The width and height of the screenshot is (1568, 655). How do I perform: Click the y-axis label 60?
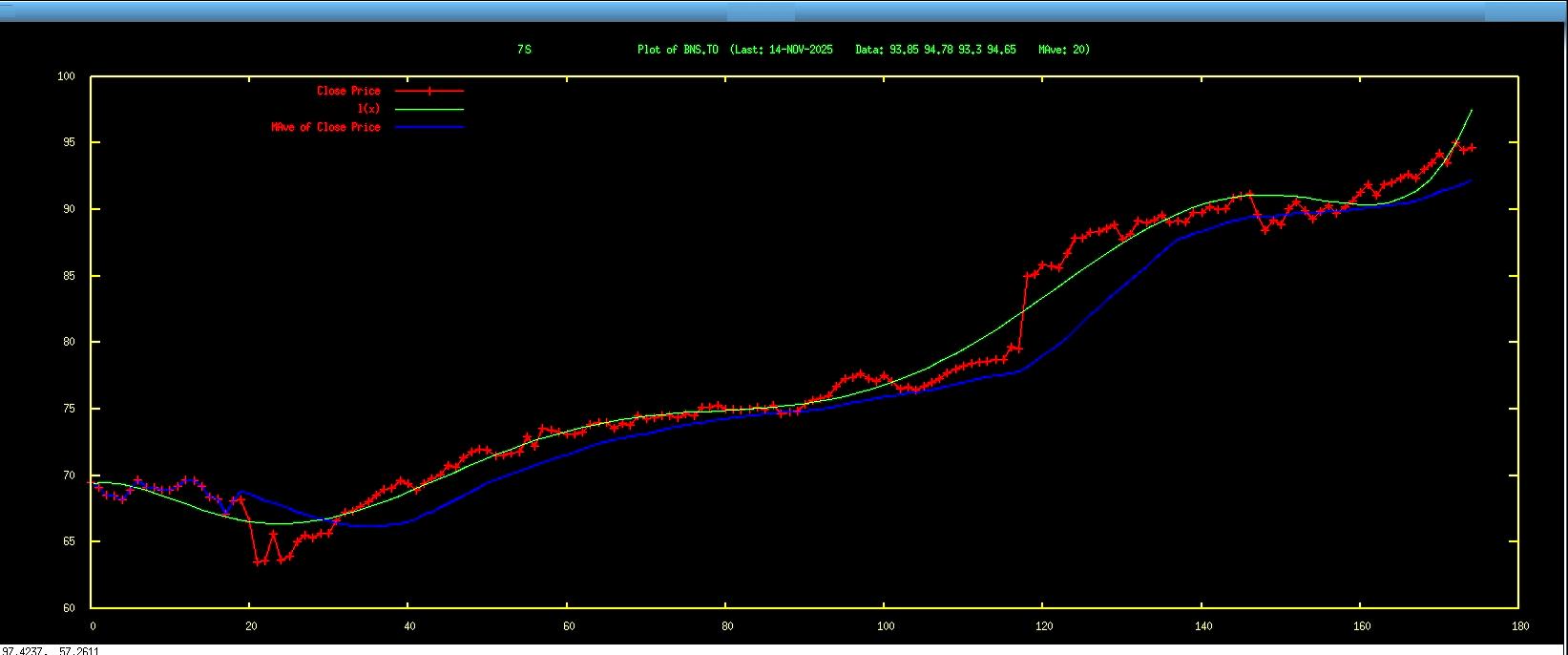(70, 608)
